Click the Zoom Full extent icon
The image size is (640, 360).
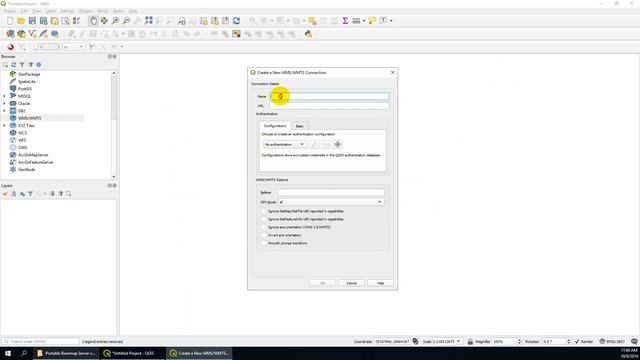coord(148,21)
